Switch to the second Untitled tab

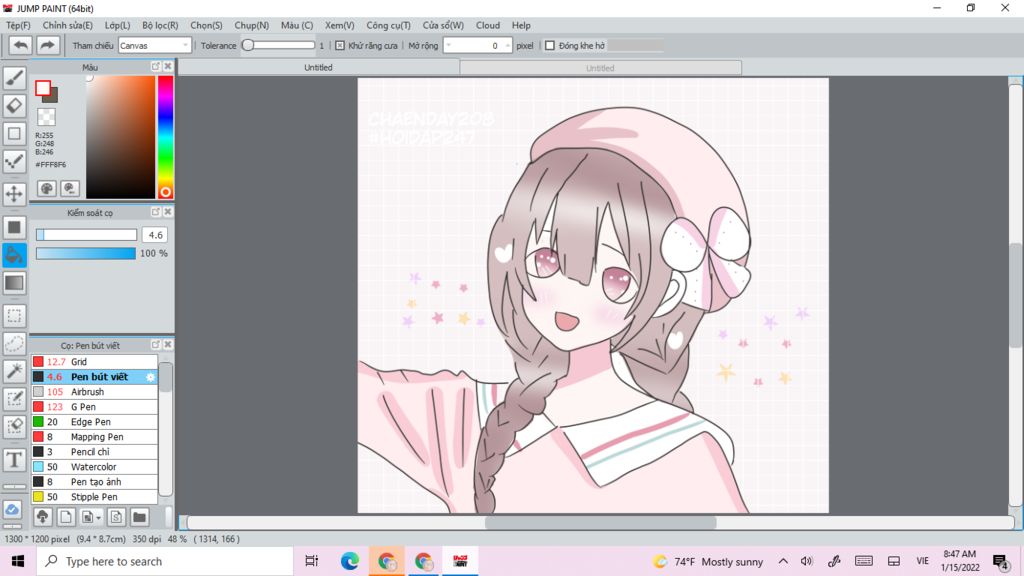tap(600, 68)
